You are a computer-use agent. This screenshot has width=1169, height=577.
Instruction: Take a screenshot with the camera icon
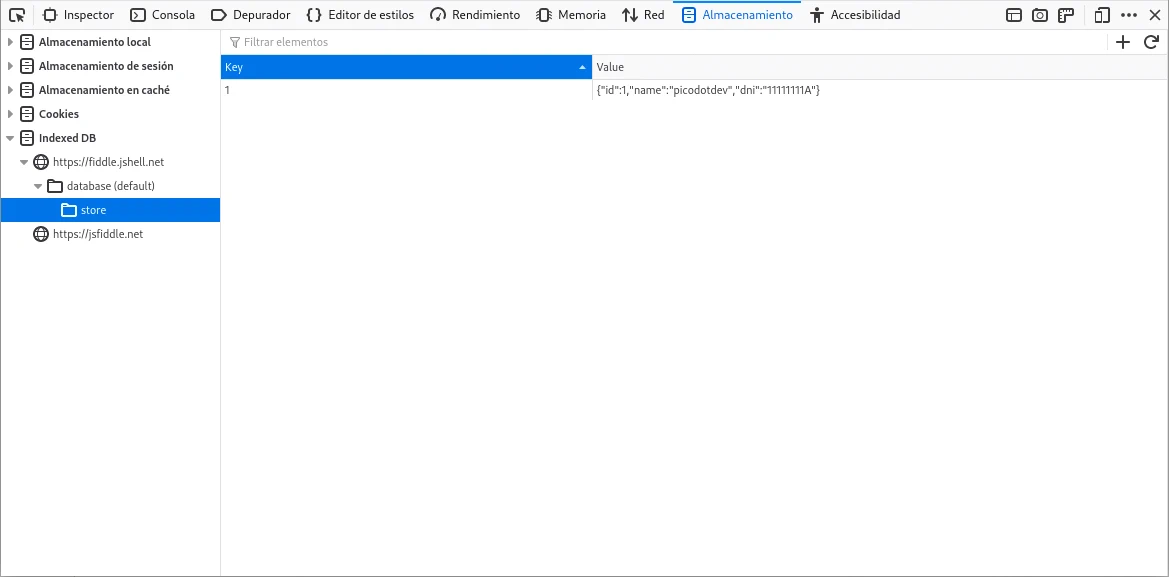(x=1040, y=15)
